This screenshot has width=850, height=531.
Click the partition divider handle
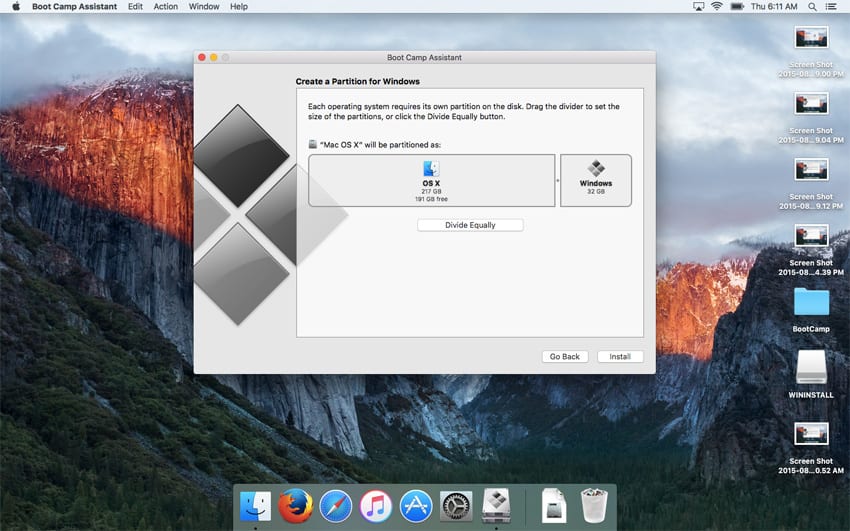click(x=557, y=180)
